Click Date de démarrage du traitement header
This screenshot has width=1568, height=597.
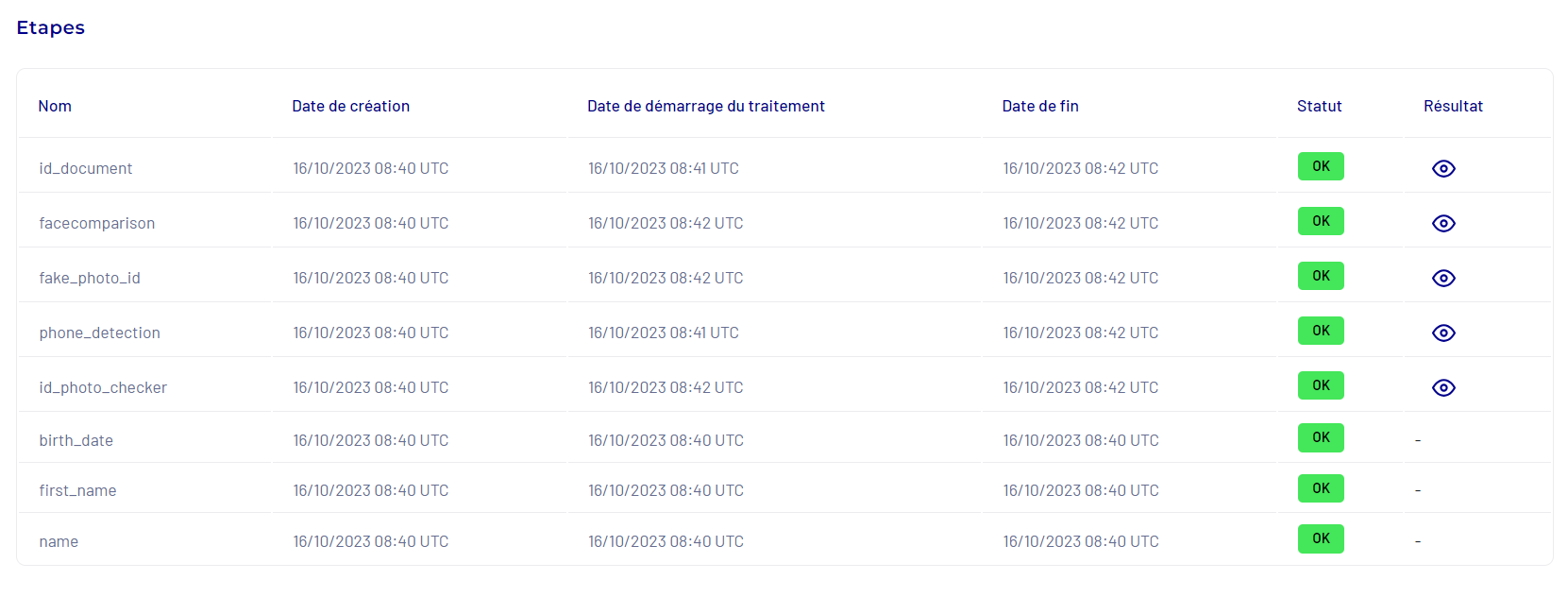tap(705, 106)
